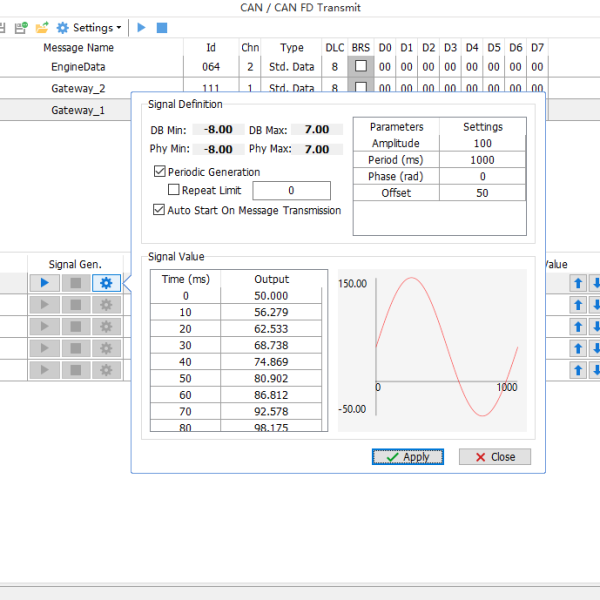Screen dimensions: 600x600
Task: Open the Settings dropdown in the toolbar
Action: tap(90, 28)
